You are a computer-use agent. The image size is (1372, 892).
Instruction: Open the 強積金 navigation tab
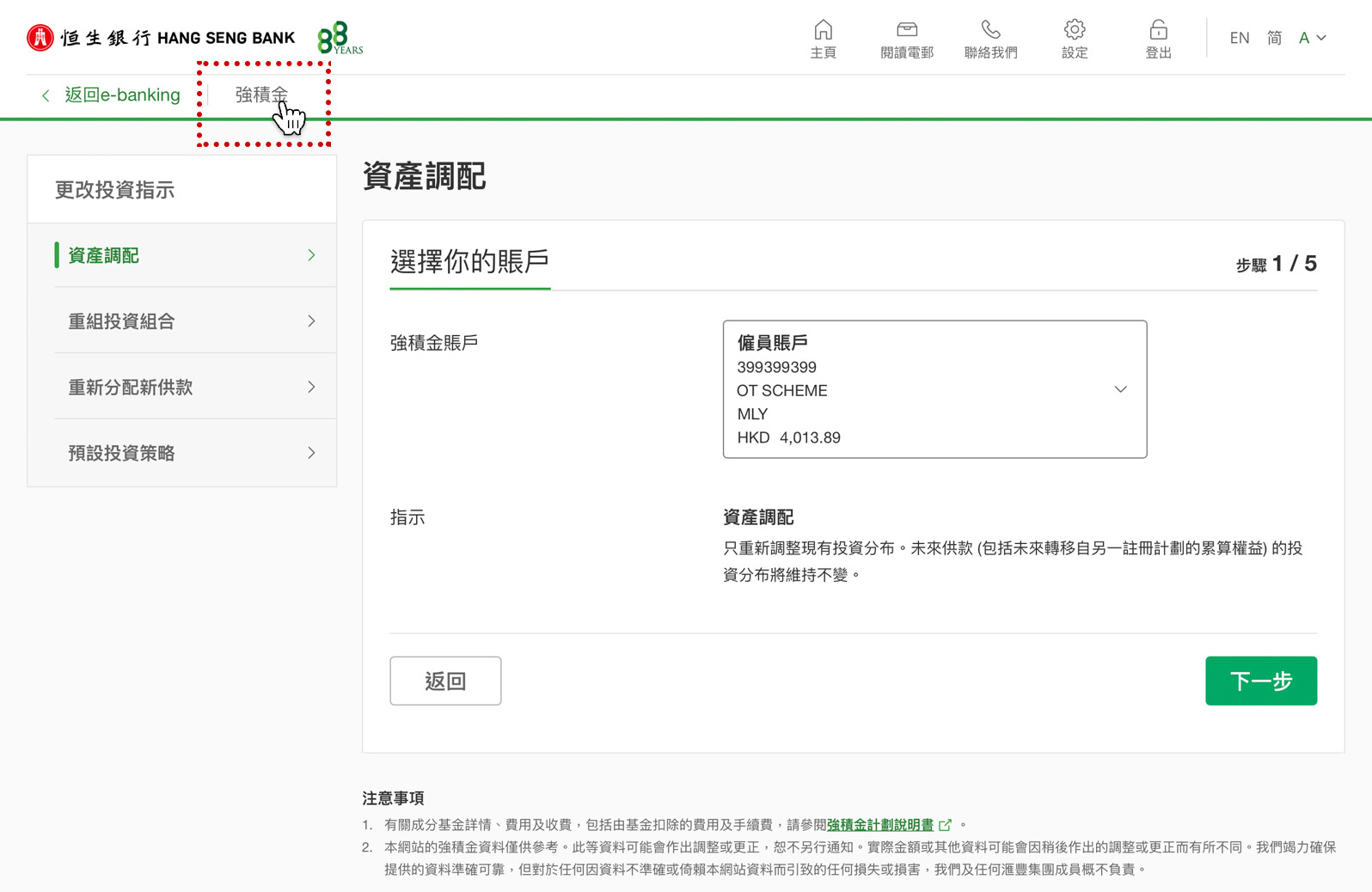261,95
